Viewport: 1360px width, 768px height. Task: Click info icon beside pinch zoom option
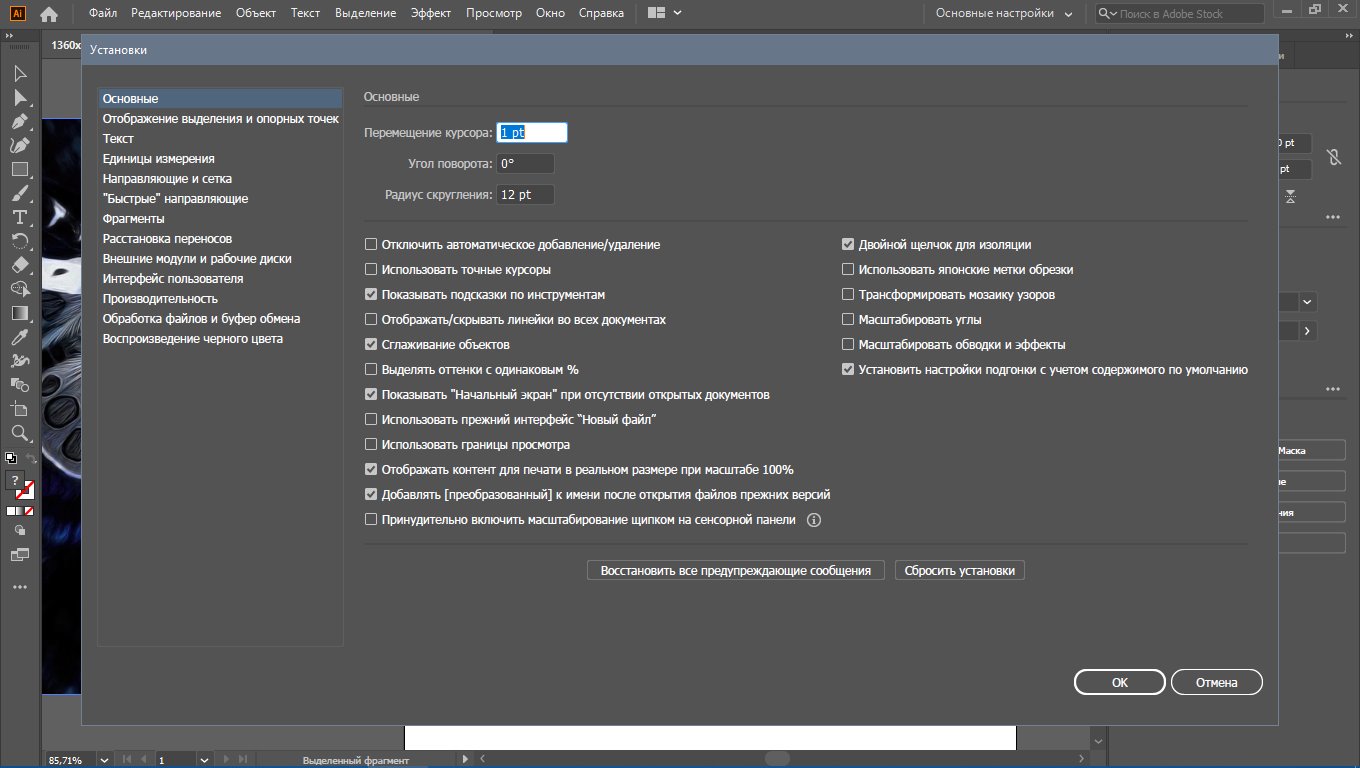(813, 520)
